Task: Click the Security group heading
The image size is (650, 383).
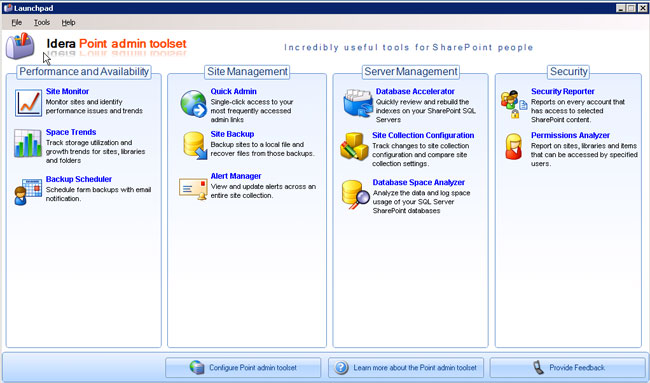Action: coord(568,72)
